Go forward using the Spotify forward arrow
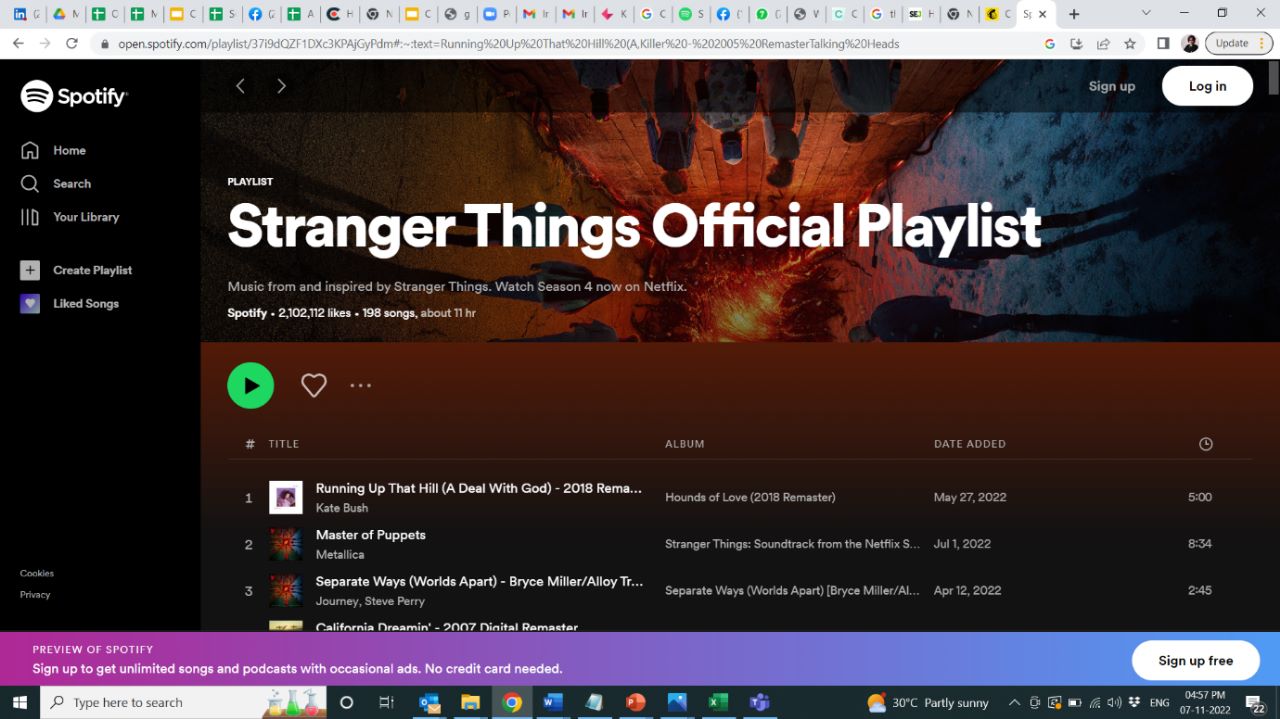 (281, 86)
